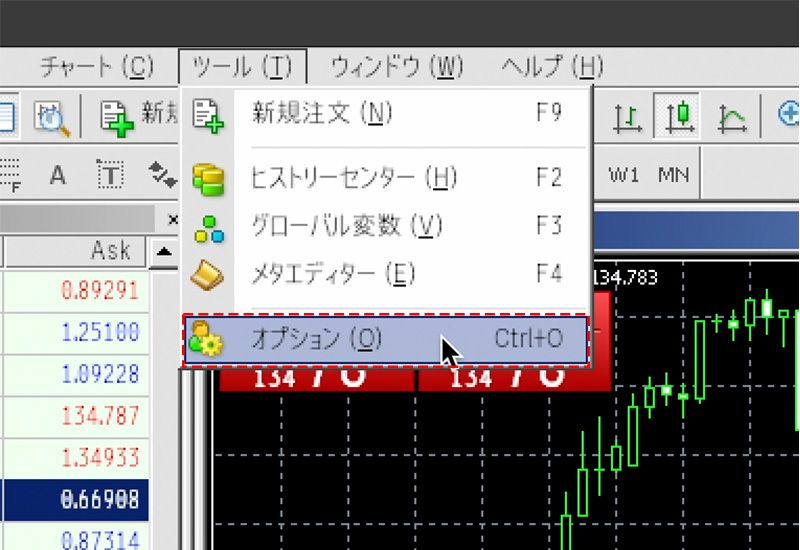The height and width of the screenshot is (550, 800).
Task: Switch to line chart view
Action: pos(732,117)
